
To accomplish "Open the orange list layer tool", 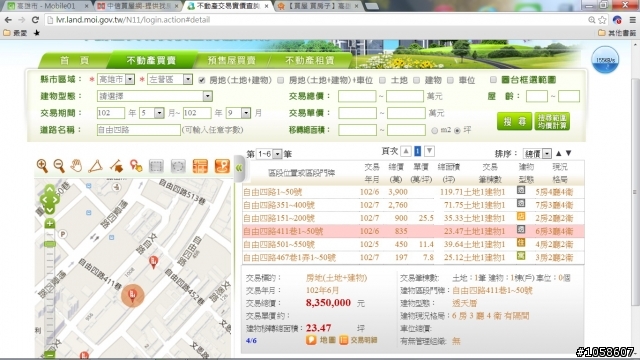I will tap(200, 166).
